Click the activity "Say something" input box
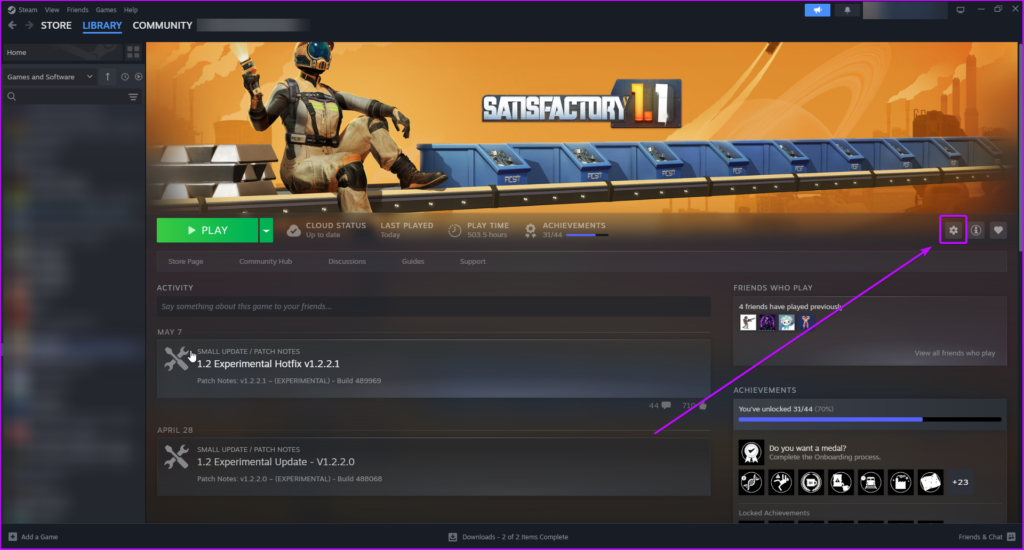 click(x=434, y=306)
